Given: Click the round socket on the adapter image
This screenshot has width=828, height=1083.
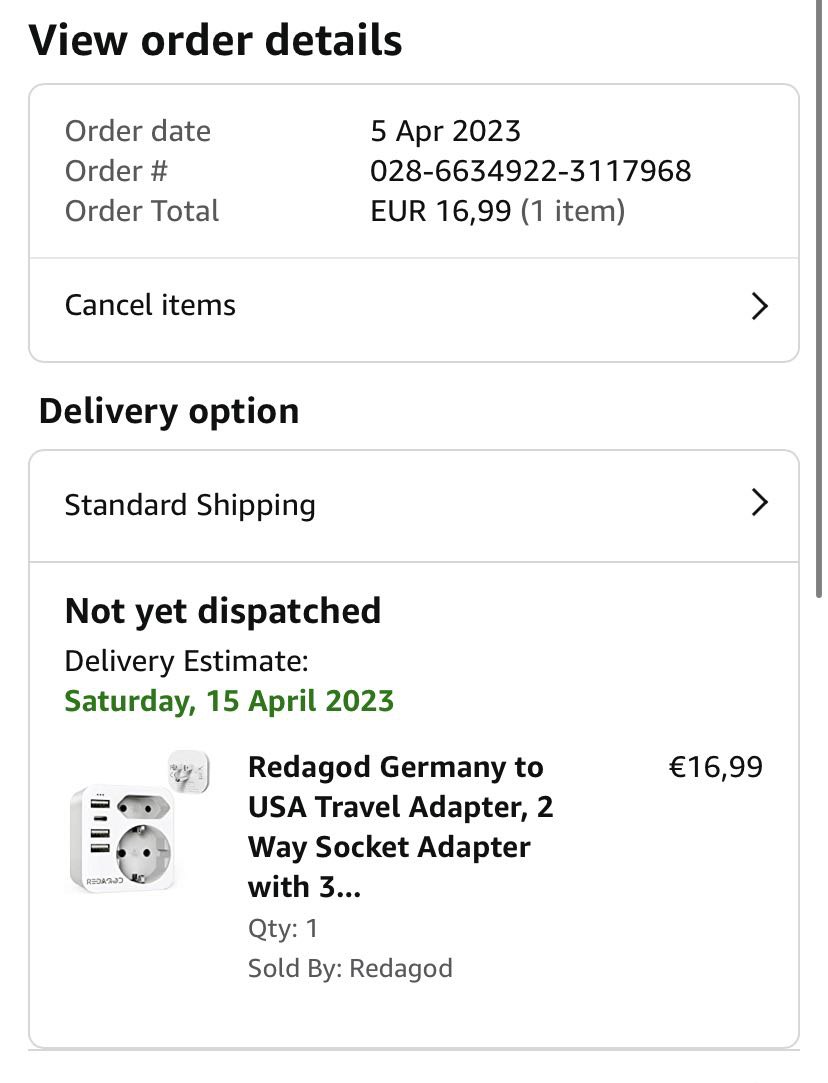Looking at the screenshot, I should click(x=143, y=853).
